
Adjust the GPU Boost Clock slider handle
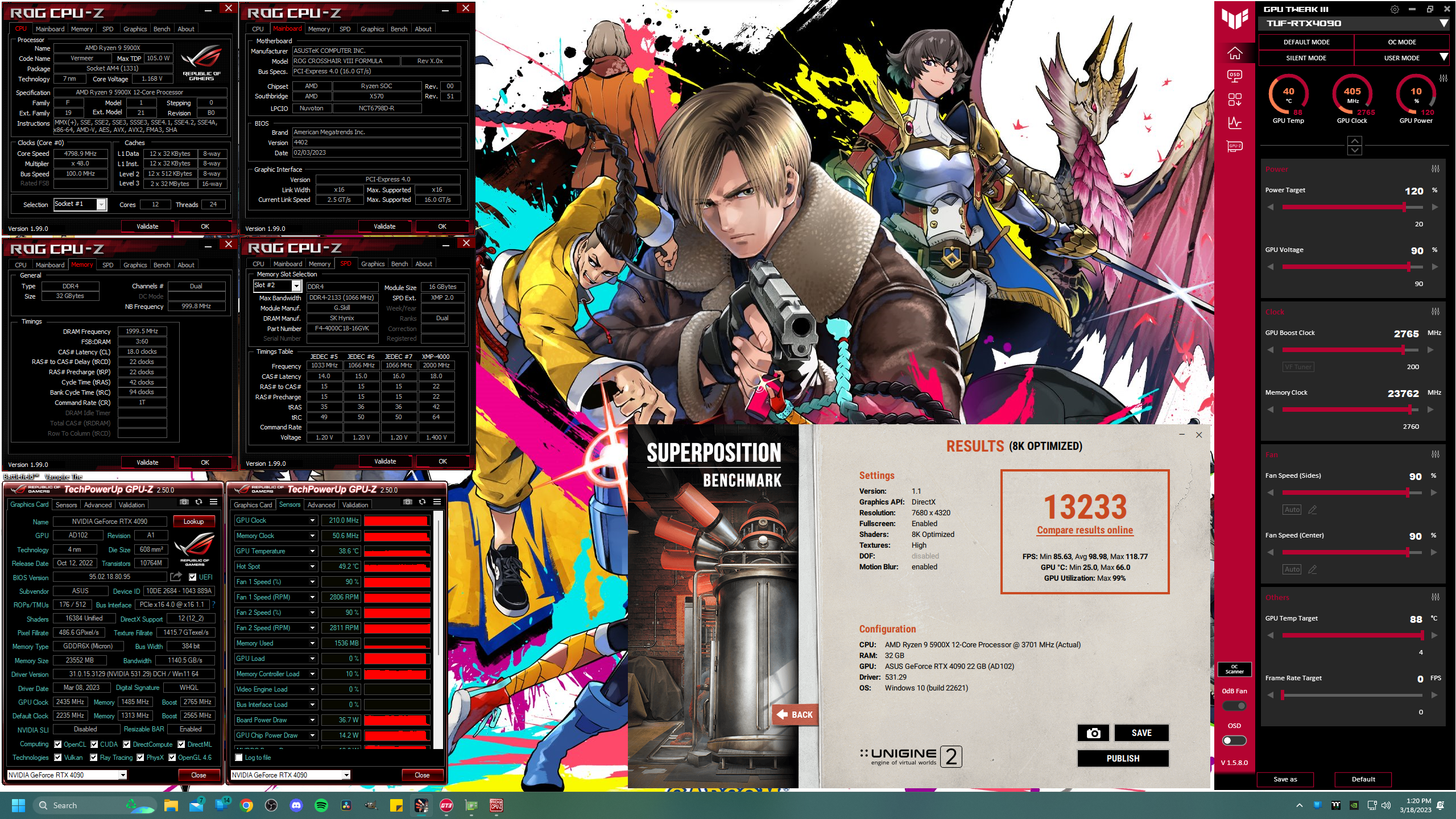click(1403, 350)
